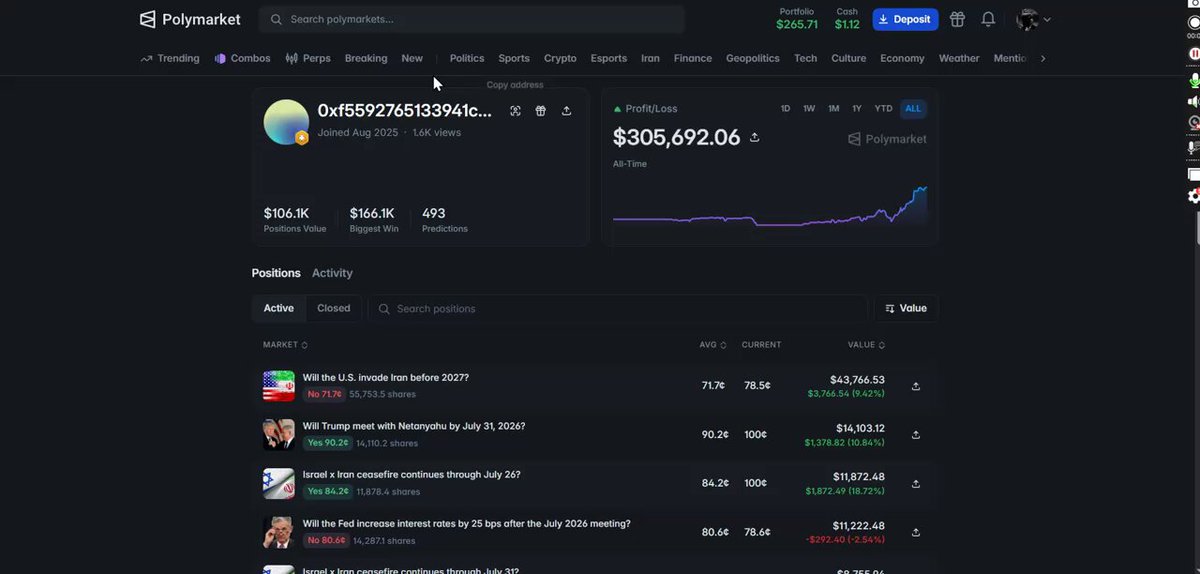This screenshot has width=1200, height=574.
Task: Pause the screen recording with the red button
Action: [1194, 53]
